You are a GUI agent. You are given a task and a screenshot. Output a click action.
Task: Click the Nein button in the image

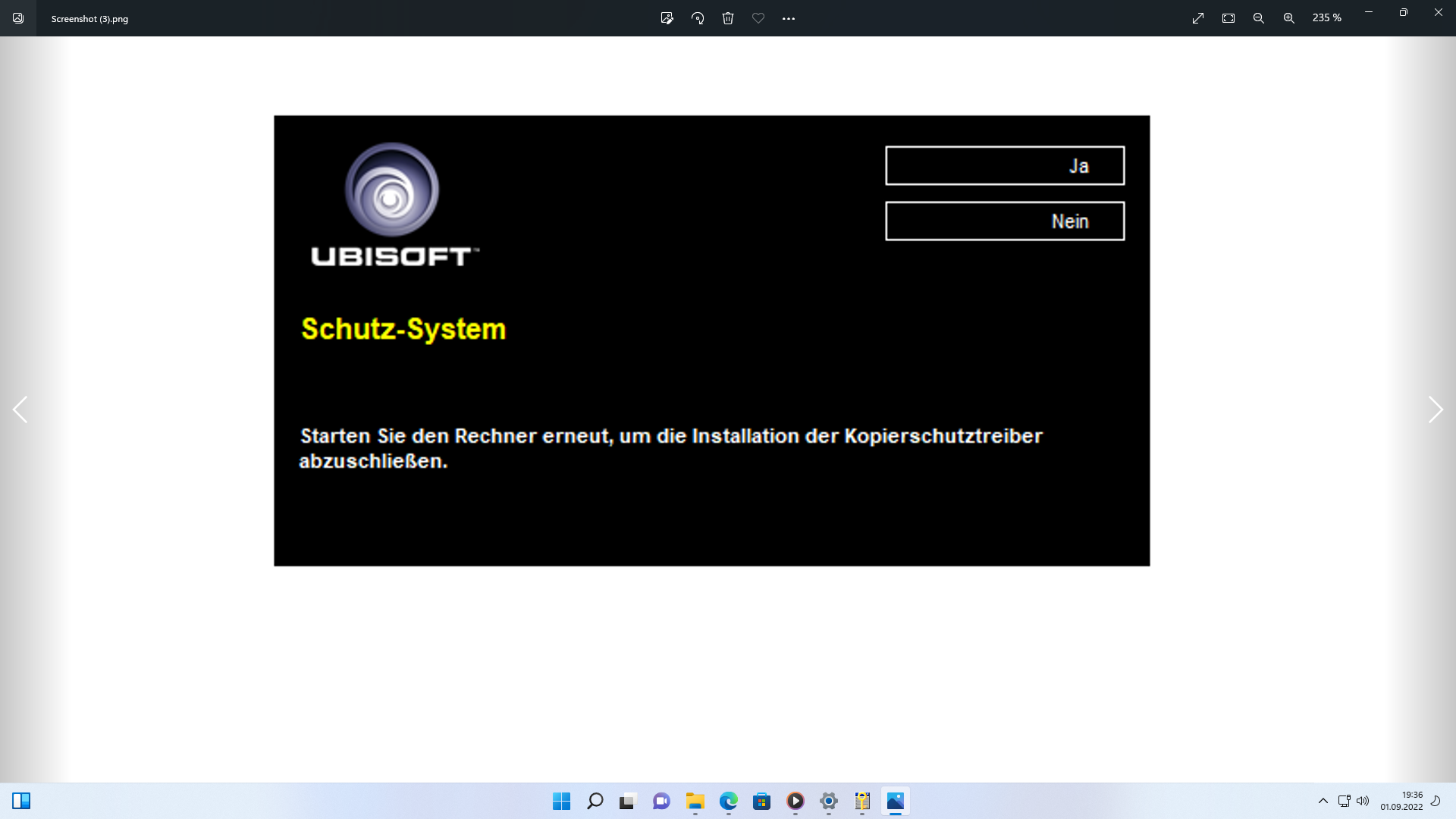click(x=1005, y=221)
